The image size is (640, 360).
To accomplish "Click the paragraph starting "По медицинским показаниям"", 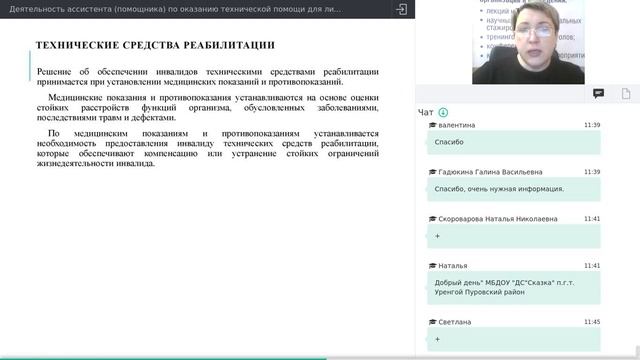I will coord(208,148).
